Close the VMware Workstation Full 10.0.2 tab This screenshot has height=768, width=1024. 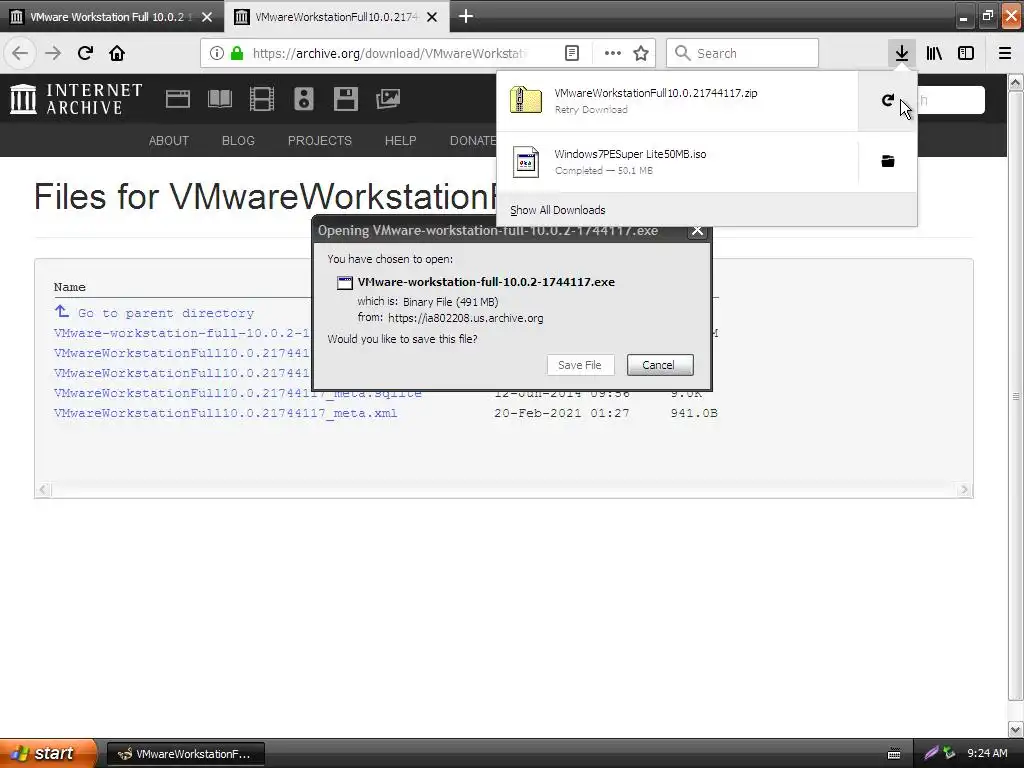[x=207, y=17]
